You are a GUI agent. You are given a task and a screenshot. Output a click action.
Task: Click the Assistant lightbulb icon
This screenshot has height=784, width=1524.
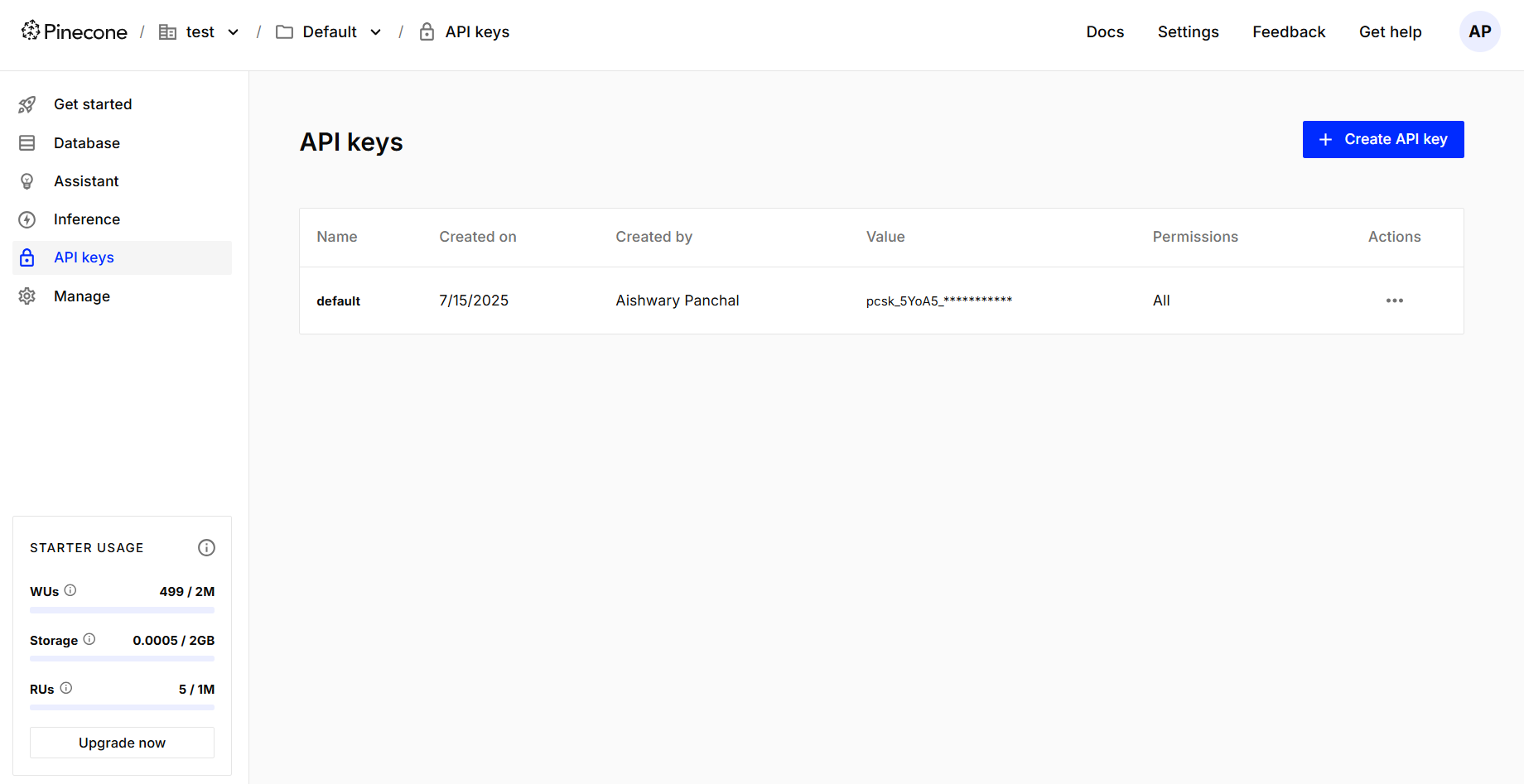[x=27, y=181]
